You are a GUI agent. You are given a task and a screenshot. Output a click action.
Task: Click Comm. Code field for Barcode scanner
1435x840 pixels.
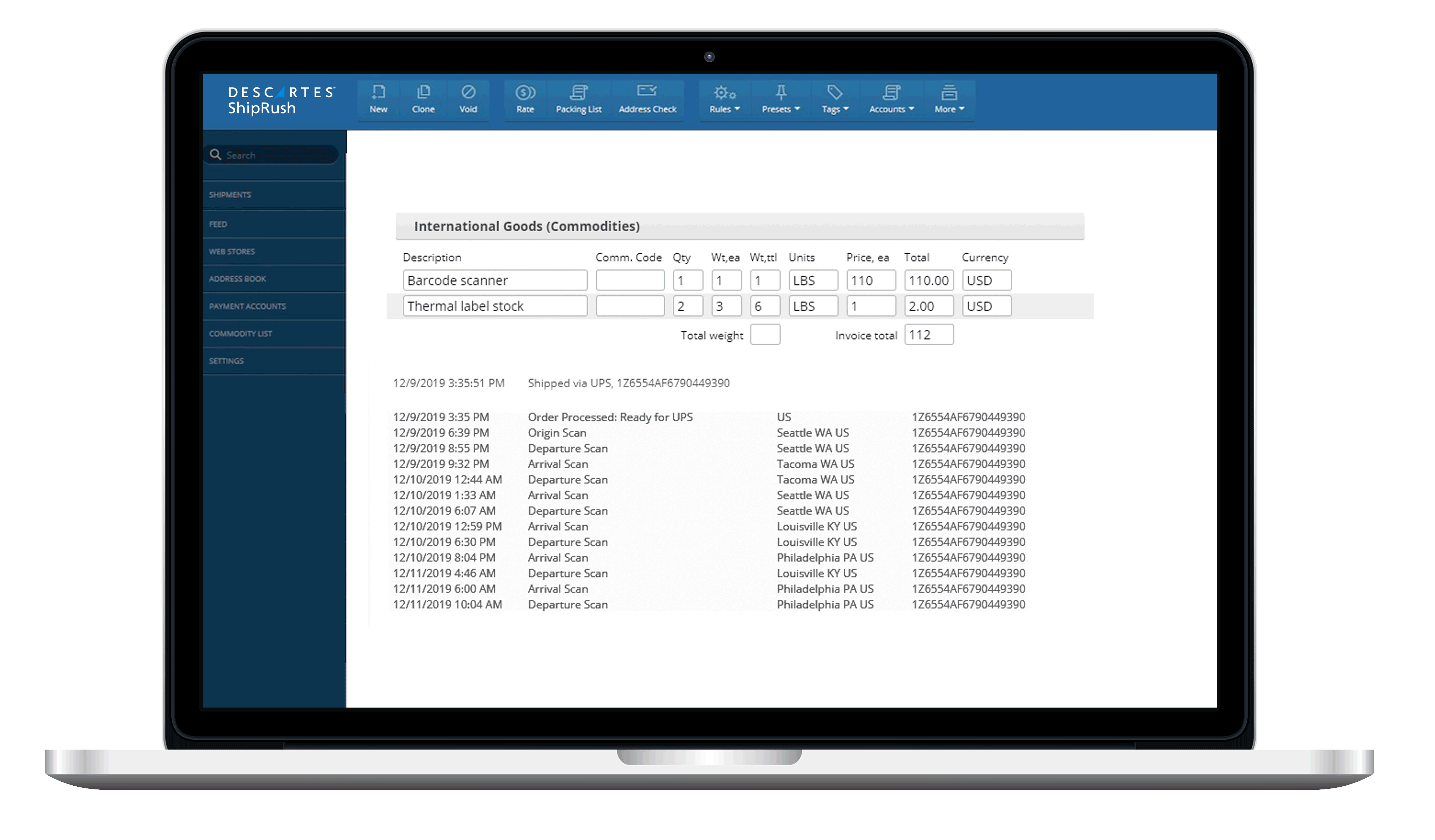pos(630,280)
